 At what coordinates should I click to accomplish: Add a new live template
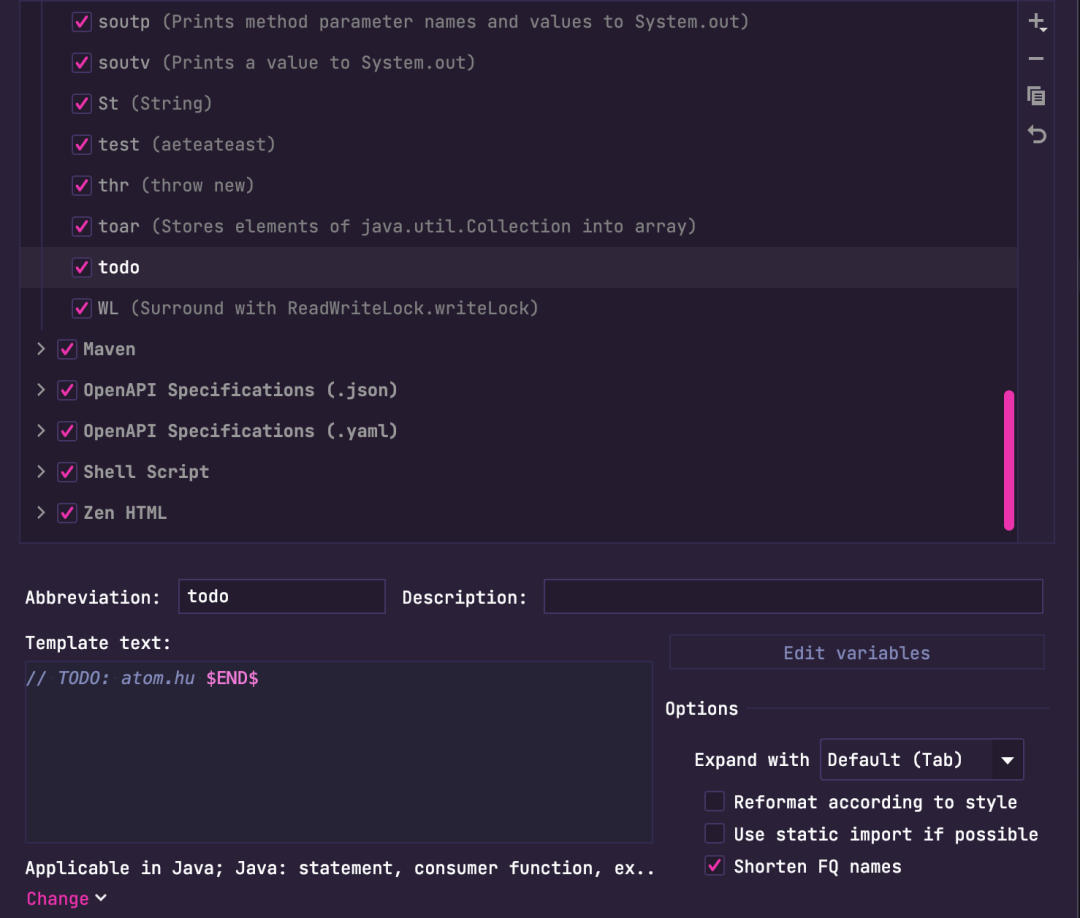tap(1037, 21)
